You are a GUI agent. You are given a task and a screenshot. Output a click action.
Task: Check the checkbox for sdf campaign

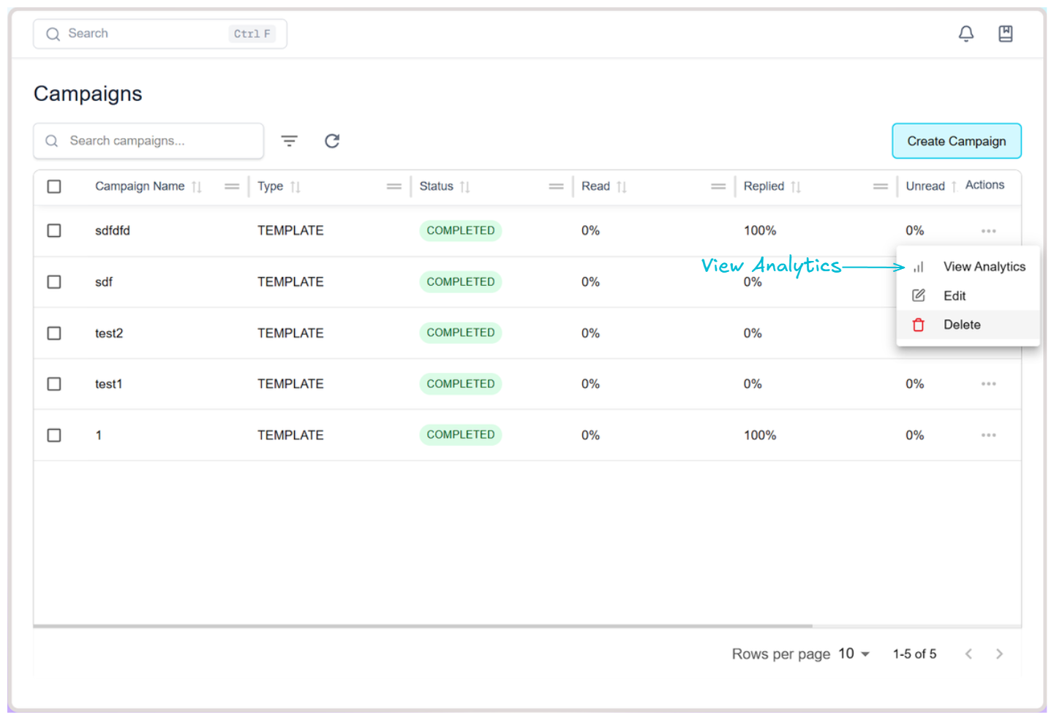pos(54,282)
